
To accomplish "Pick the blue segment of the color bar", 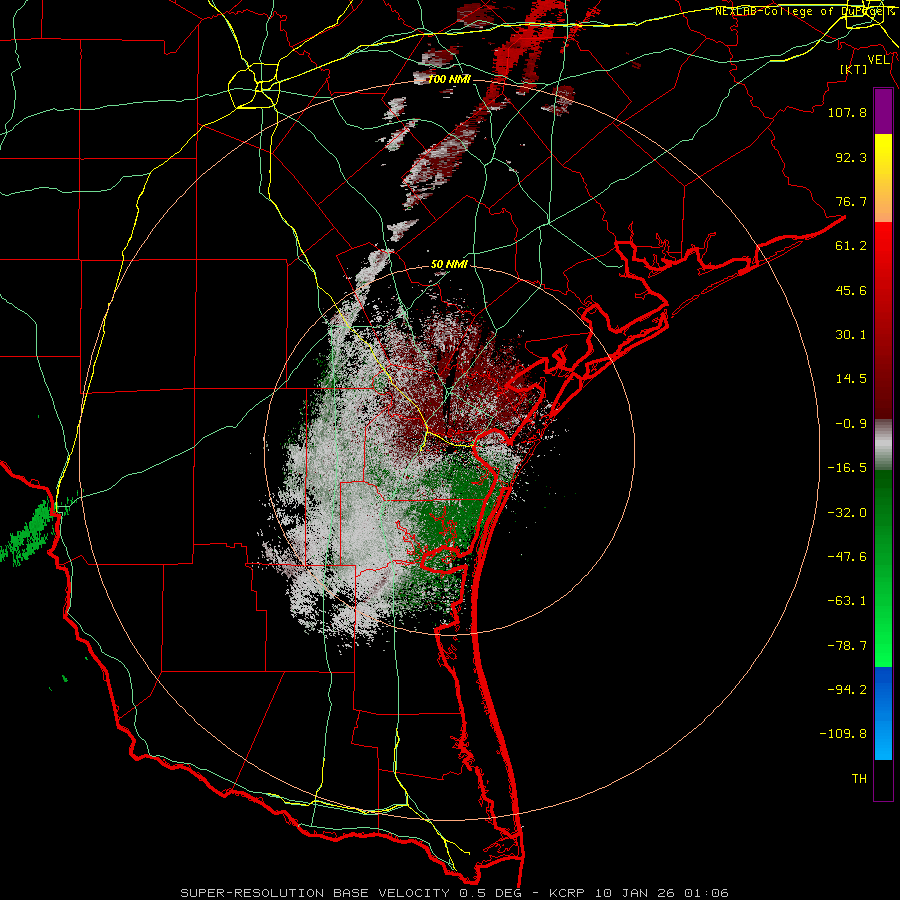I will (x=883, y=713).
